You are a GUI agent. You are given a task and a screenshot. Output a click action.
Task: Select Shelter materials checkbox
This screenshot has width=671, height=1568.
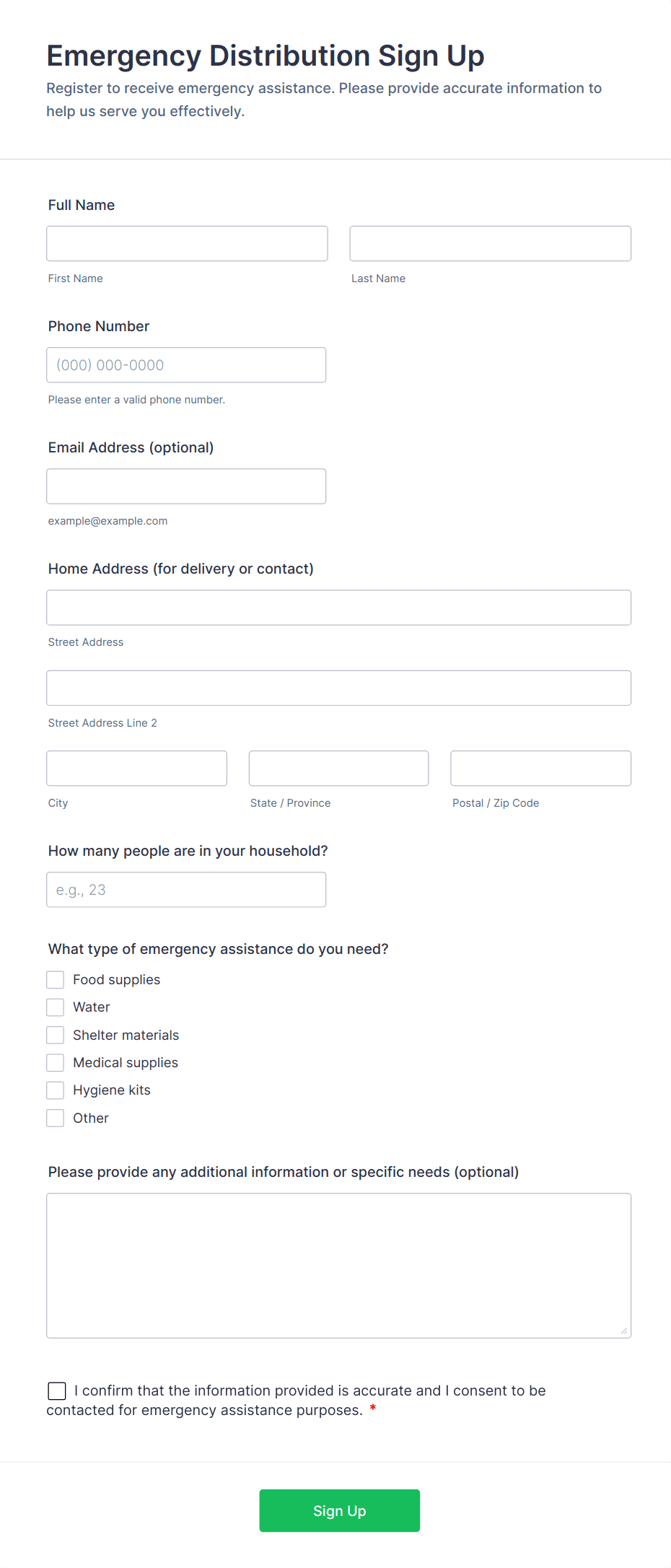[55, 1034]
